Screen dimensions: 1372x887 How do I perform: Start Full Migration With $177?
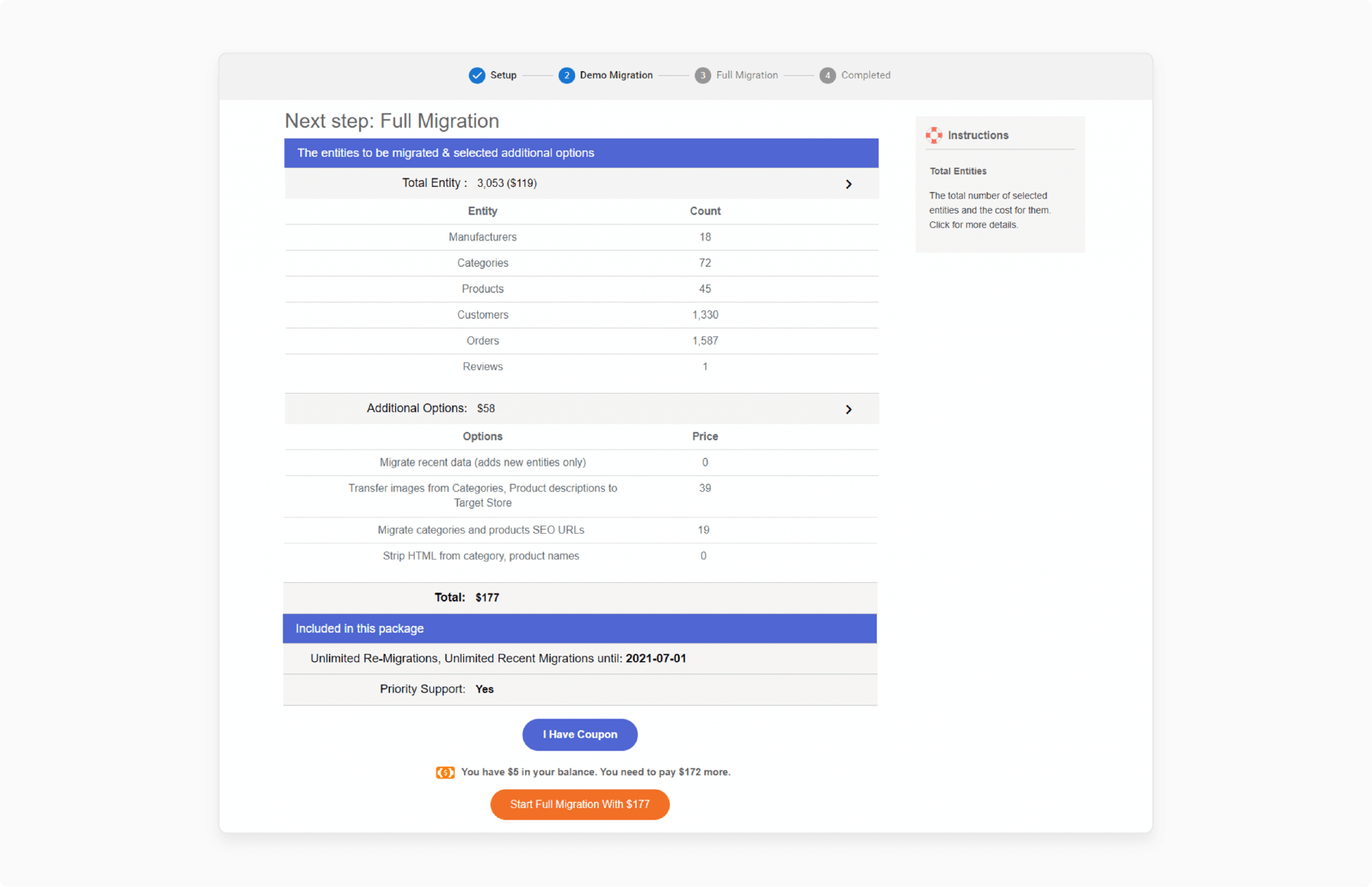[x=580, y=804]
